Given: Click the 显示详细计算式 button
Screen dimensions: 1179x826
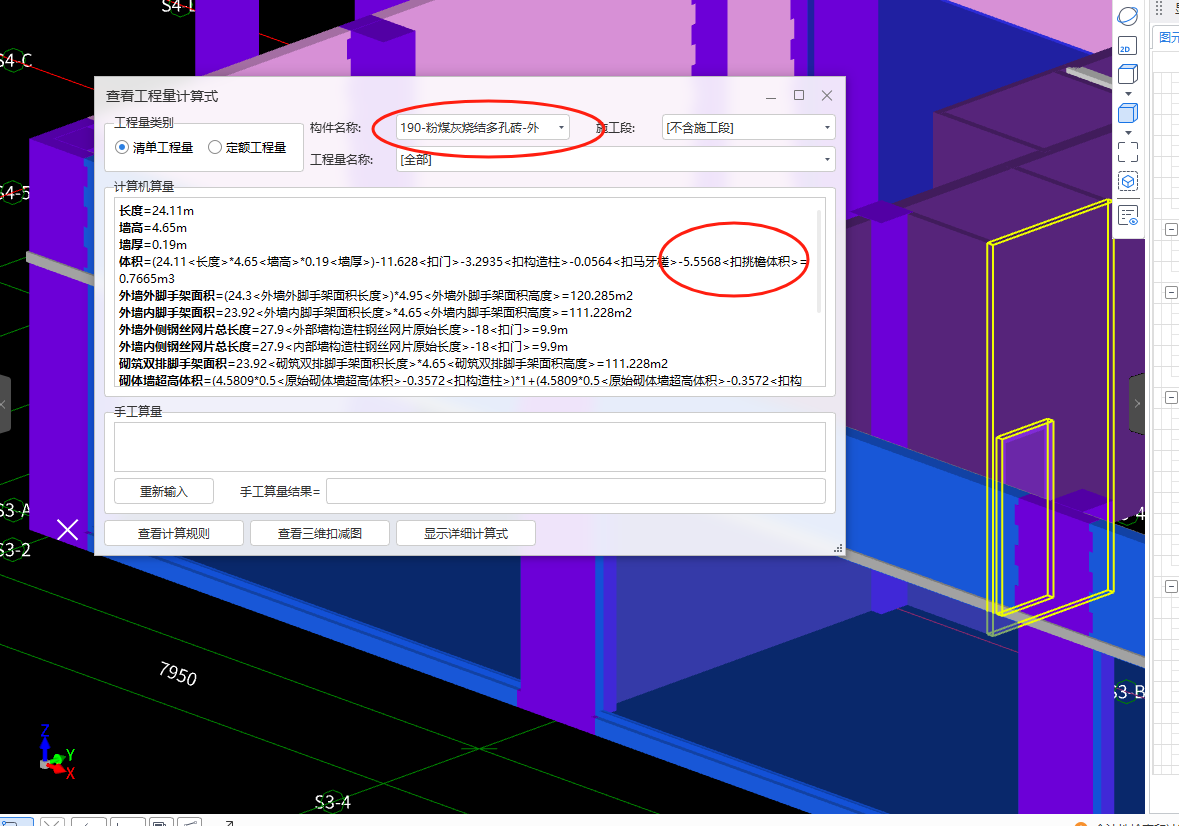Looking at the screenshot, I should coord(465,534).
